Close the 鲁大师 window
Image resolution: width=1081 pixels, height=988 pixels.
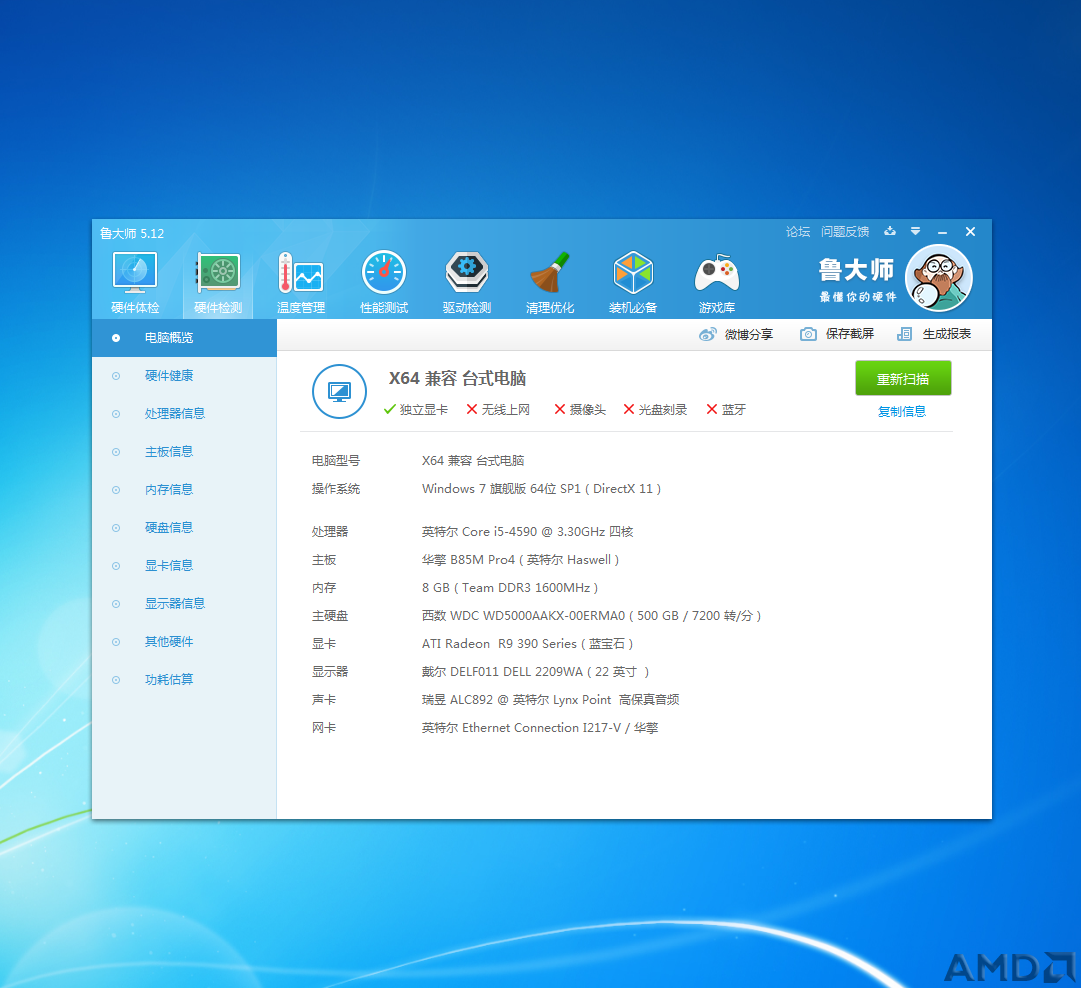(970, 232)
